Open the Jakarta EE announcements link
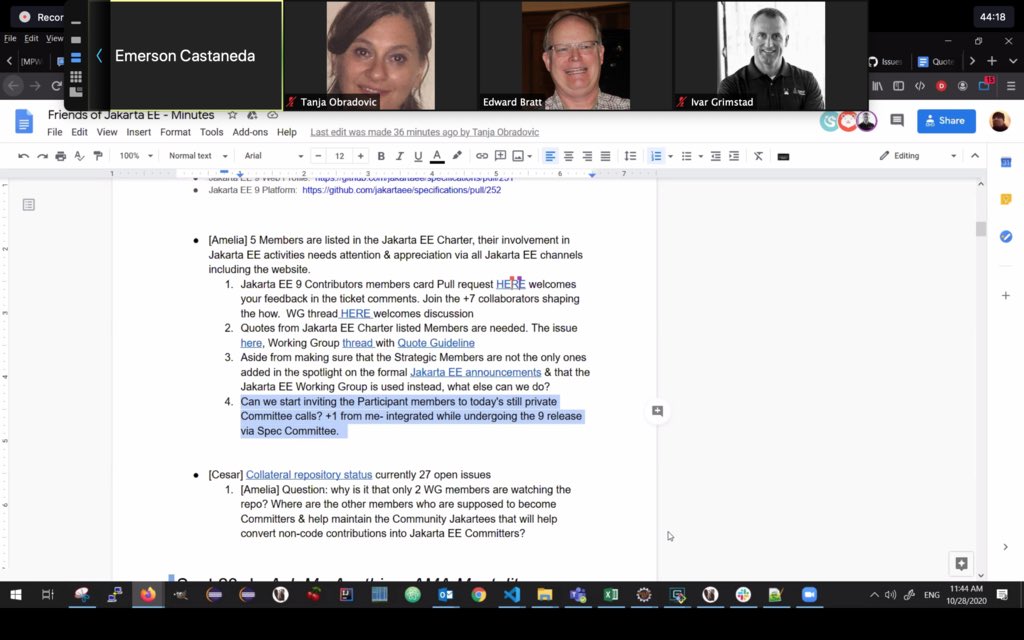This screenshot has width=1024, height=640. [475, 372]
